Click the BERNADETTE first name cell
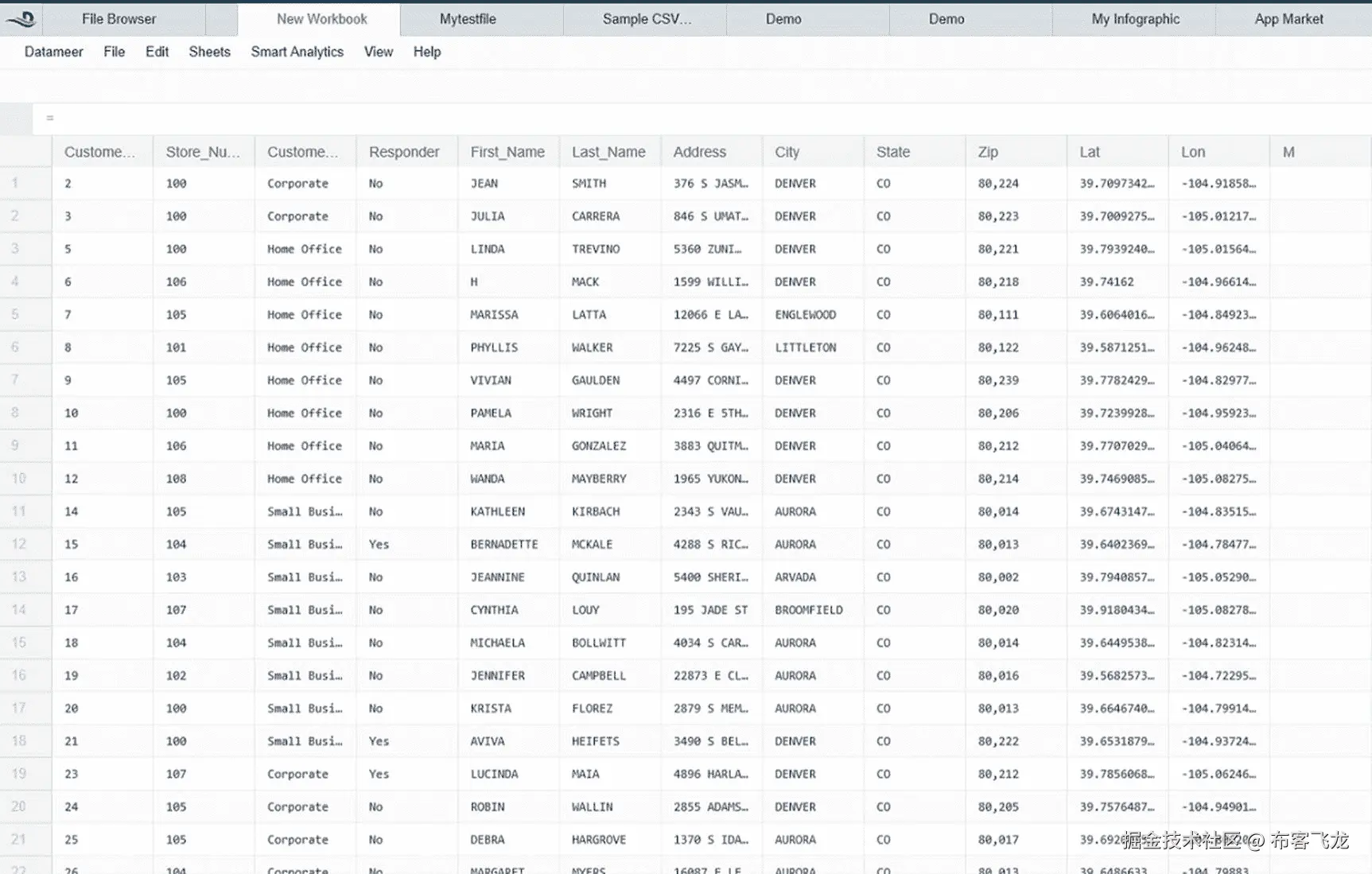 [x=508, y=545]
